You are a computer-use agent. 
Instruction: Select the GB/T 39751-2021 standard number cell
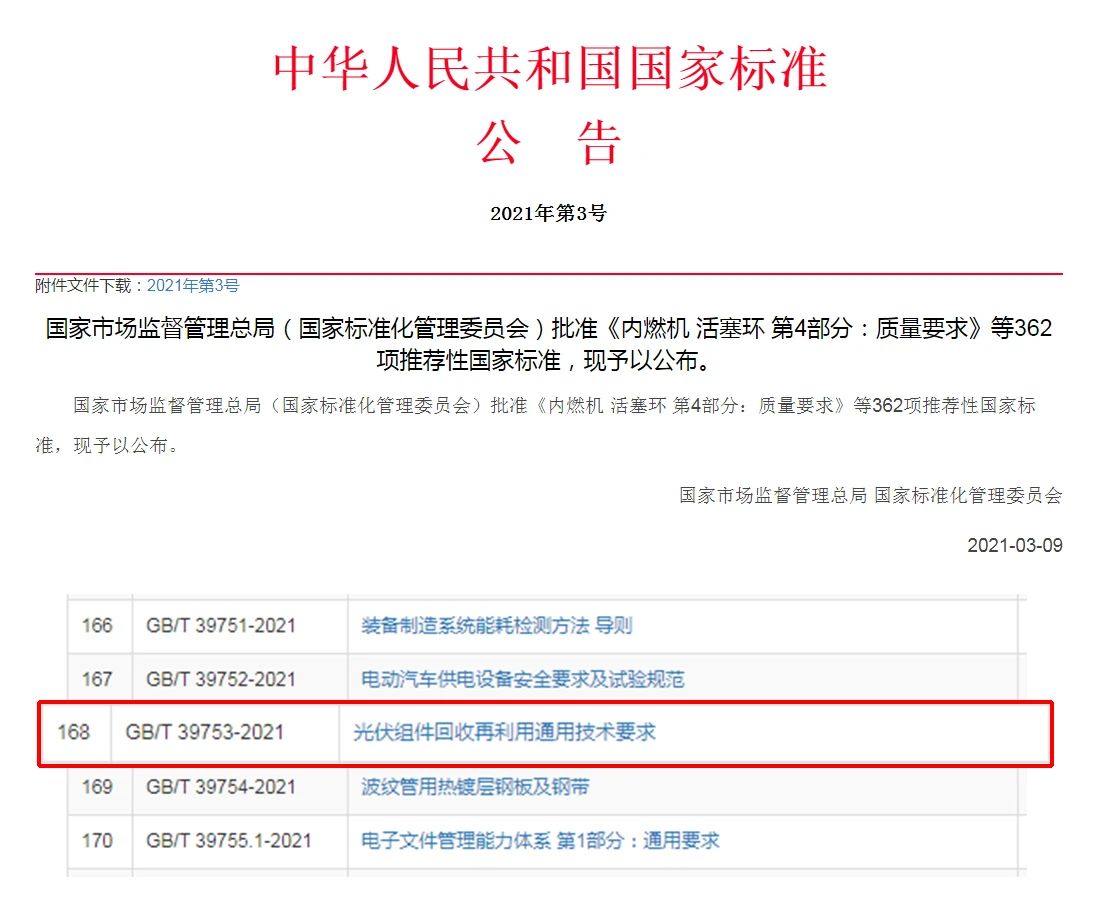point(221,626)
